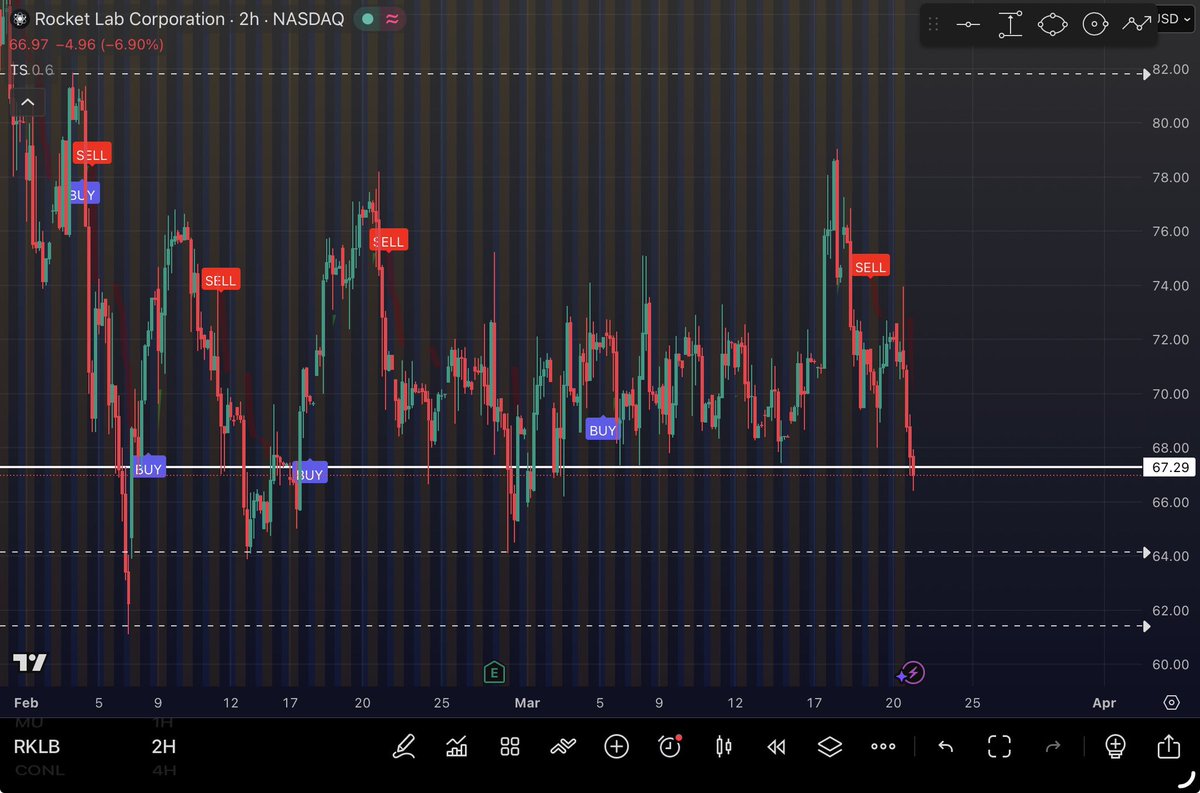Tap the 80.00 price axis label
Image resolution: width=1200 pixels, height=793 pixels.
tap(1168, 124)
